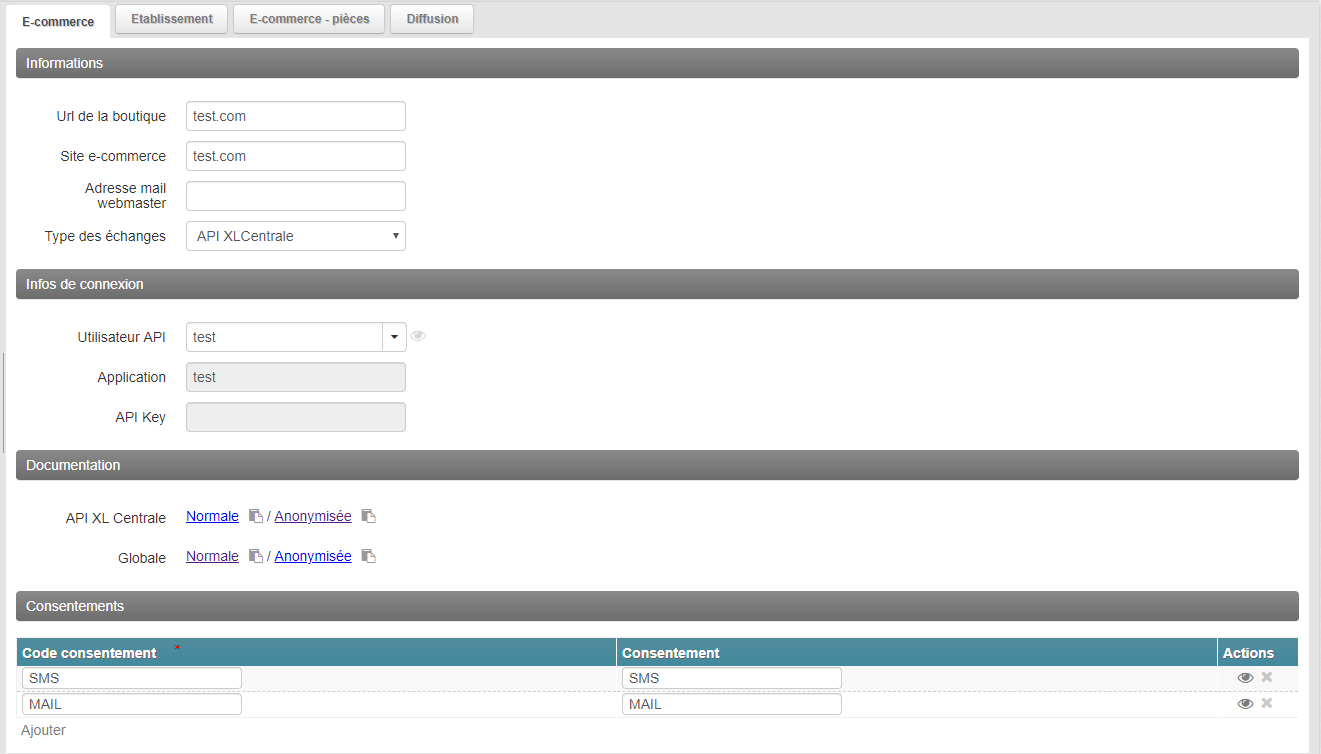This screenshot has width=1321, height=754.
Task: Click the Consentement column header
Action: [916, 652]
